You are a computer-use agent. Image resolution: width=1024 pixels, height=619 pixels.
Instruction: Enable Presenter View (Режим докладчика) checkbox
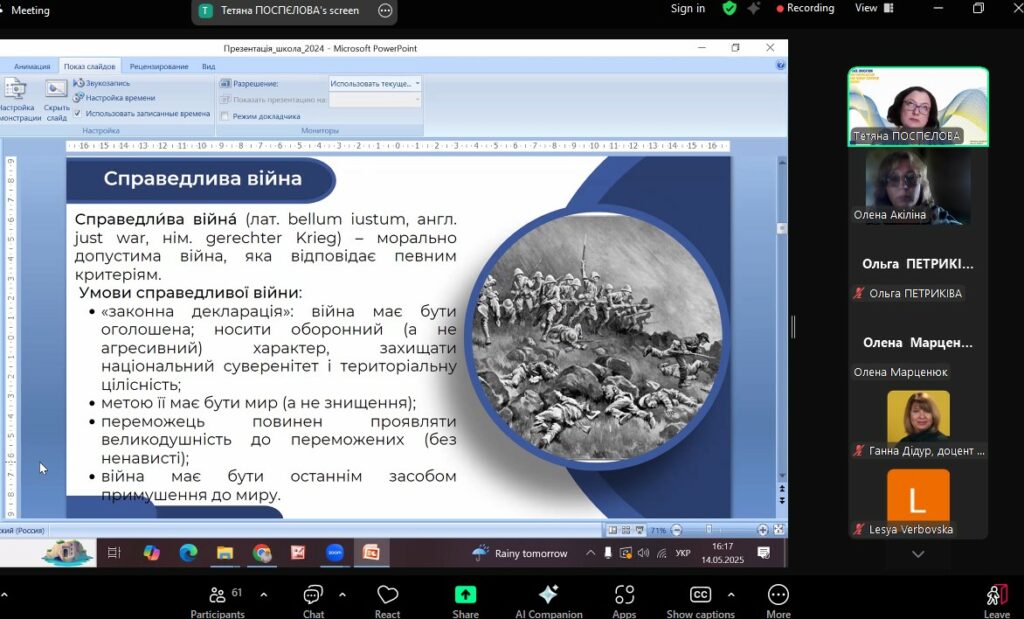pyautogui.click(x=225, y=116)
